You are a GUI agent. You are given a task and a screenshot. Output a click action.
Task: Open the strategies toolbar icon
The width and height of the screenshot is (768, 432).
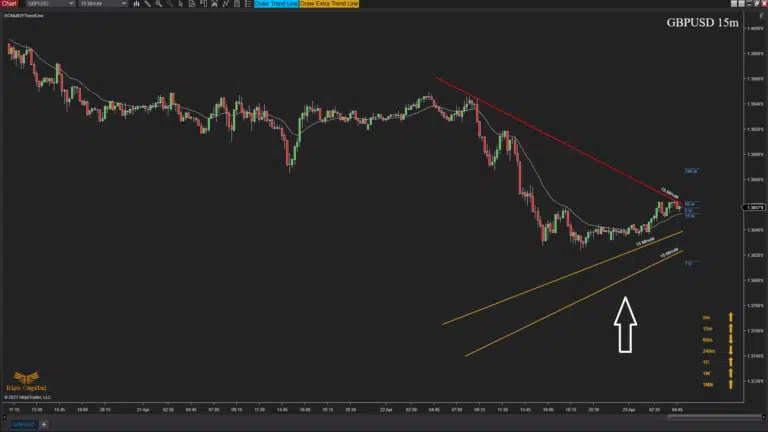[x=215, y=3]
